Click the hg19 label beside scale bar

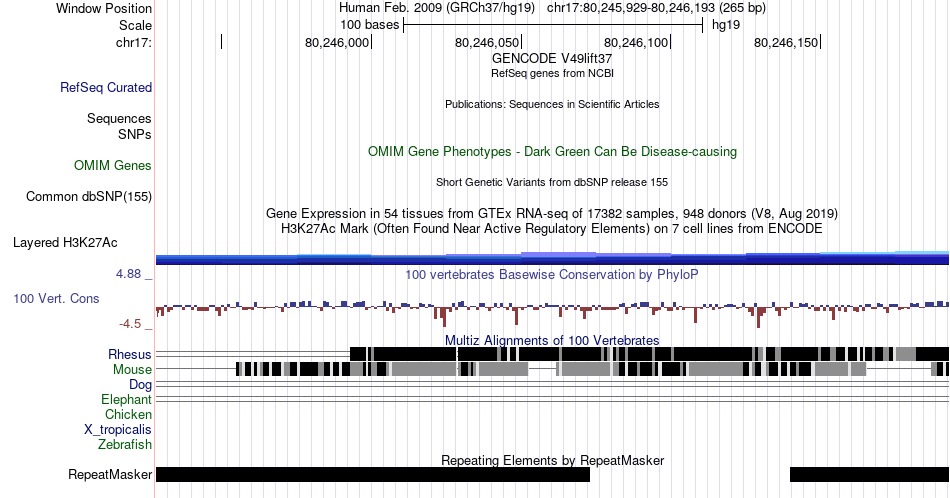726,25
